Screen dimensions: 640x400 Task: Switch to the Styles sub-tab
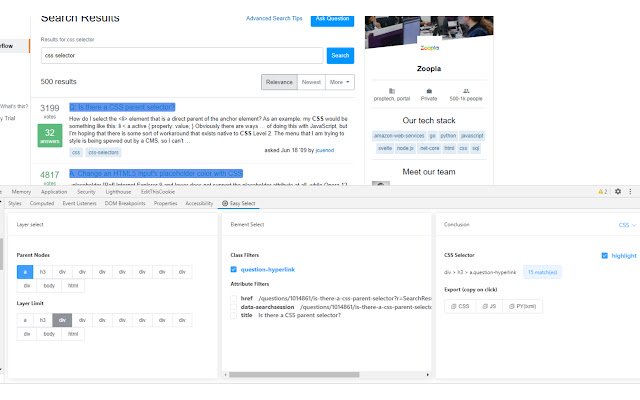pyautogui.click(x=15, y=203)
